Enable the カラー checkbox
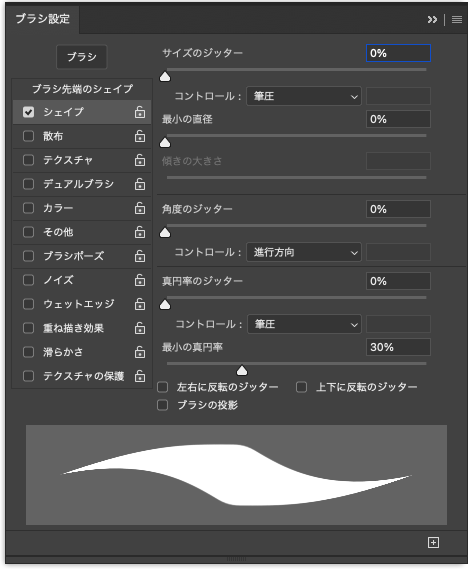 click(28, 208)
